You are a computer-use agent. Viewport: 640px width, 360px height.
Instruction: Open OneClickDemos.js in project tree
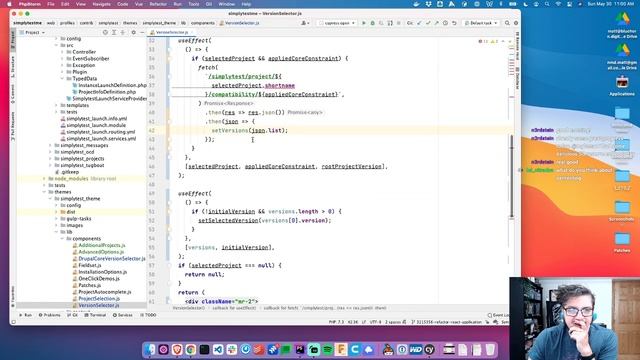[x=99, y=278]
